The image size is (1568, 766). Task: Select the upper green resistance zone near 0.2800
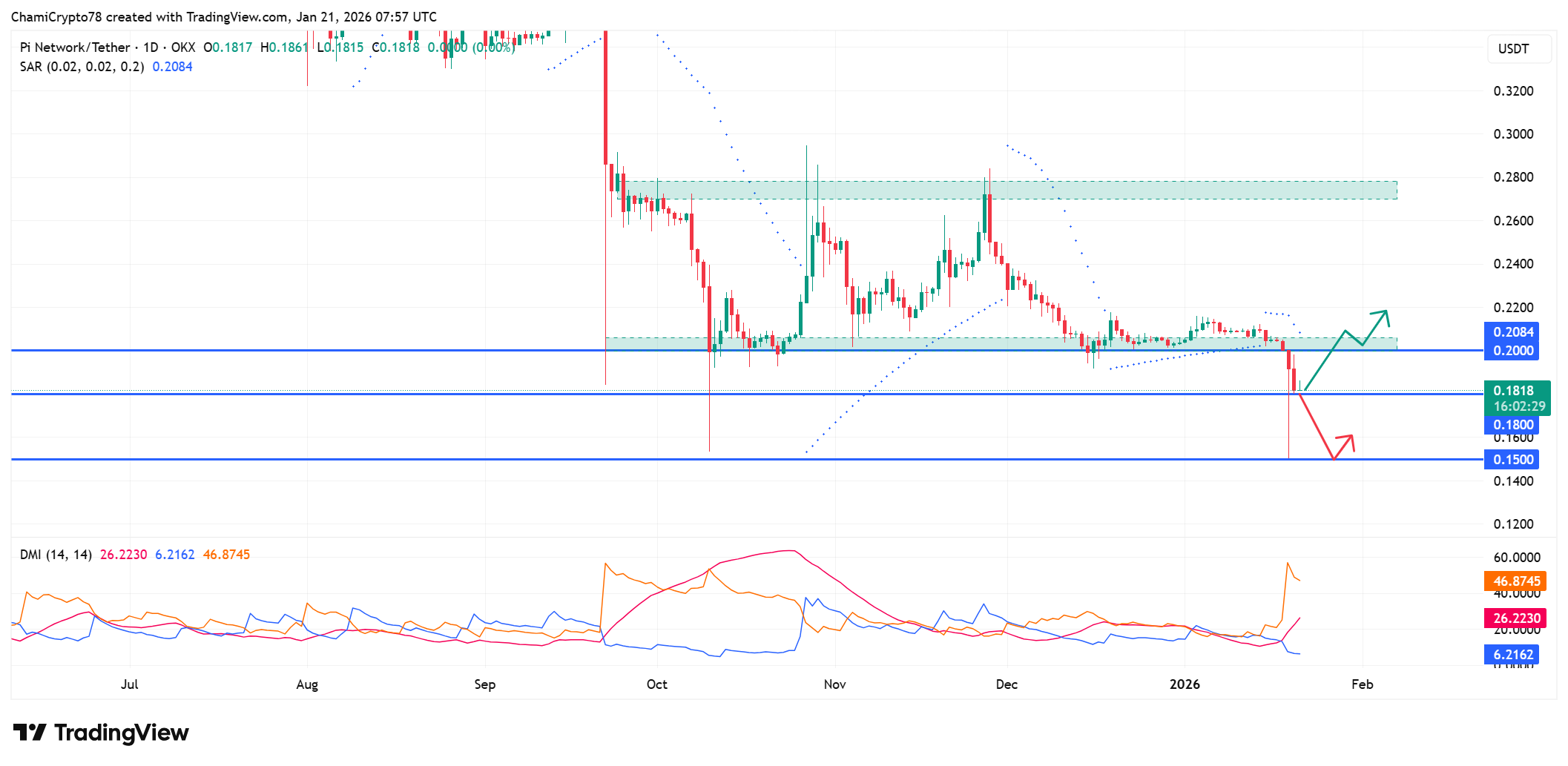click(x=1007, y=190)
